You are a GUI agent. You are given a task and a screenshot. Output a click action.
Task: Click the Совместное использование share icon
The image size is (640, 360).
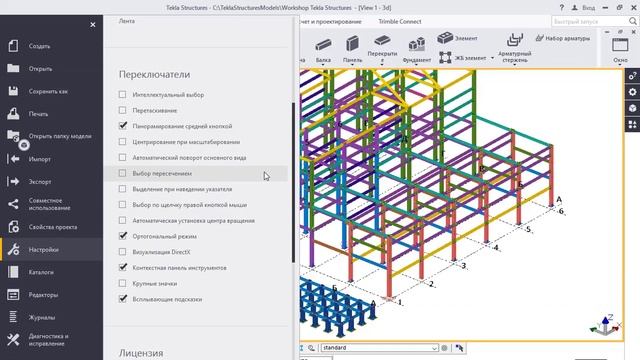click(x=13, y=204)
